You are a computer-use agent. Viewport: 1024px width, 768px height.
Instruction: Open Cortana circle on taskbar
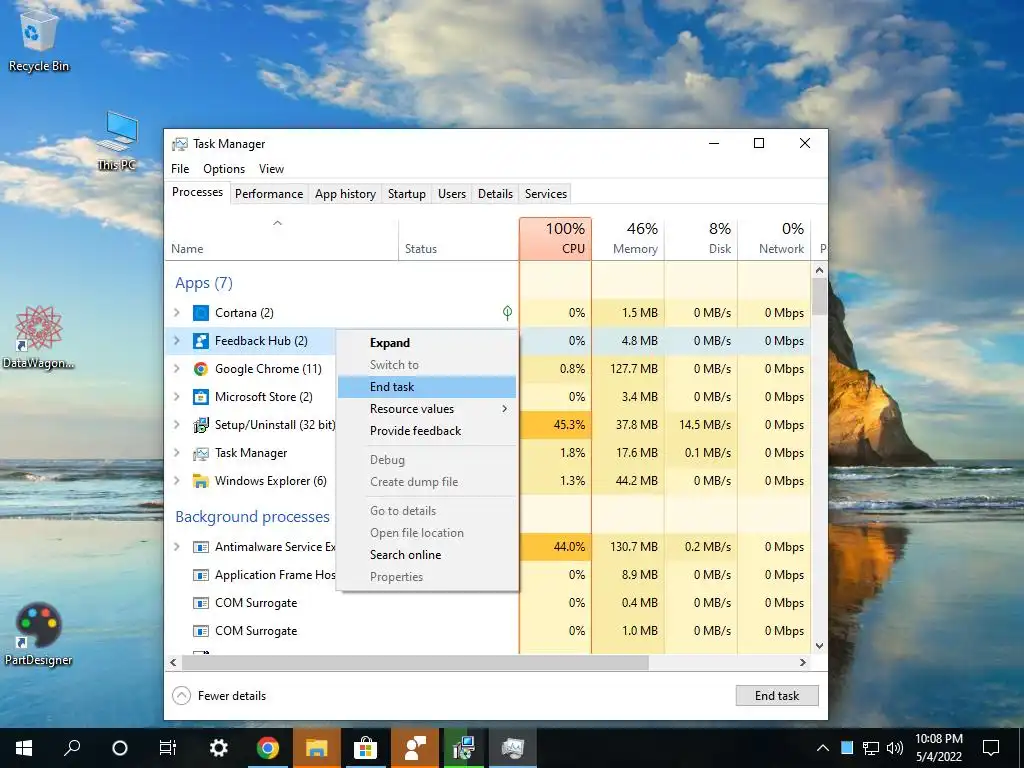120,748
